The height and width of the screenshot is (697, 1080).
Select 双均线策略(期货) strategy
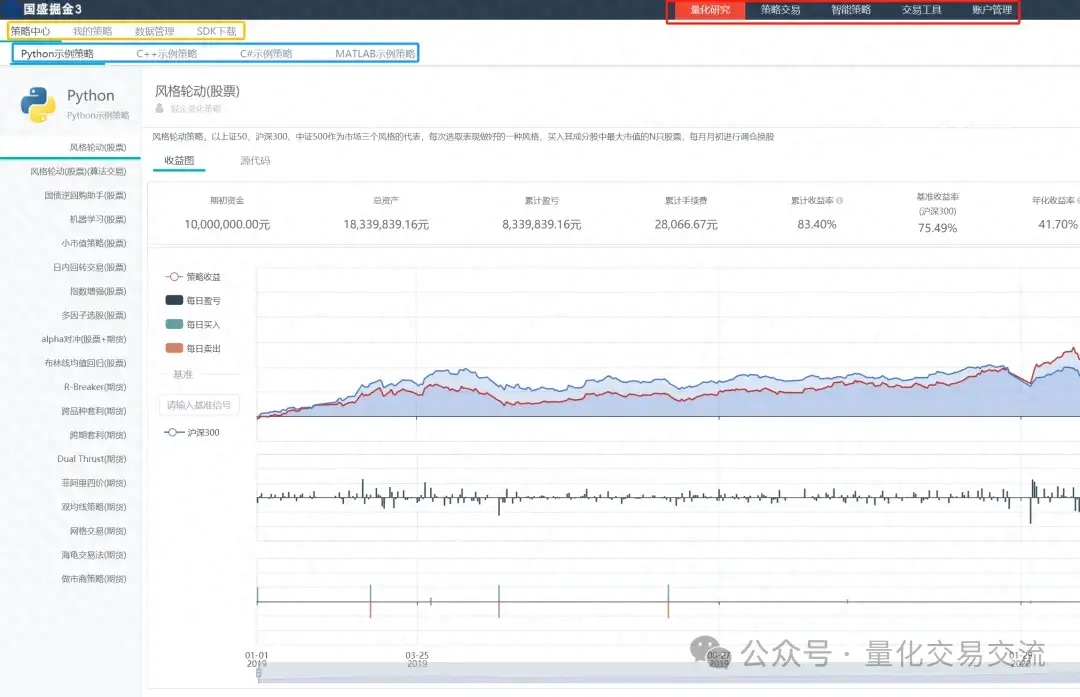pyautogui.click(x=94, y=507)
